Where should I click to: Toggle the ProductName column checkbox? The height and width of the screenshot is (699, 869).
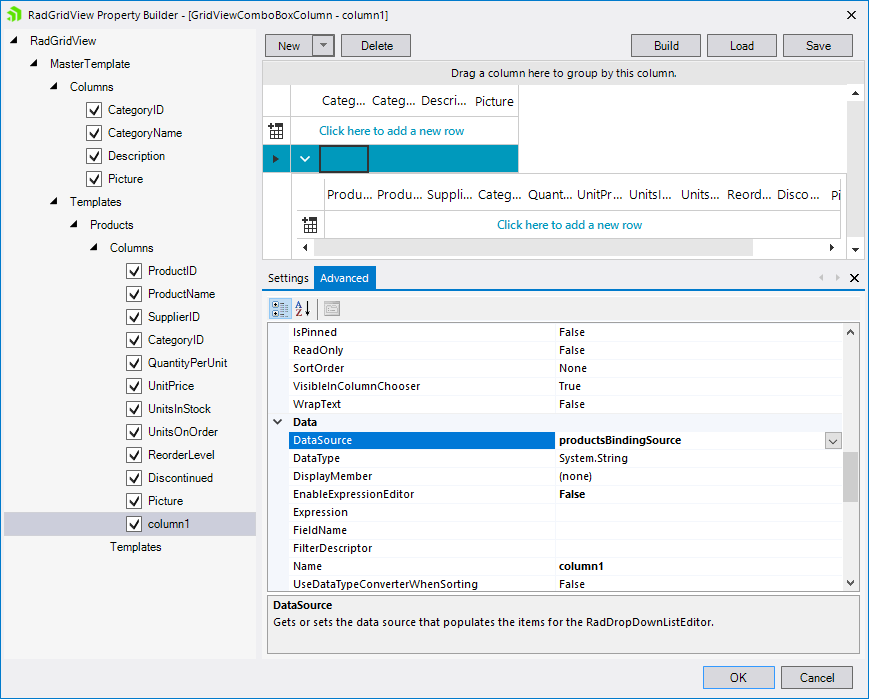point(134,294)
